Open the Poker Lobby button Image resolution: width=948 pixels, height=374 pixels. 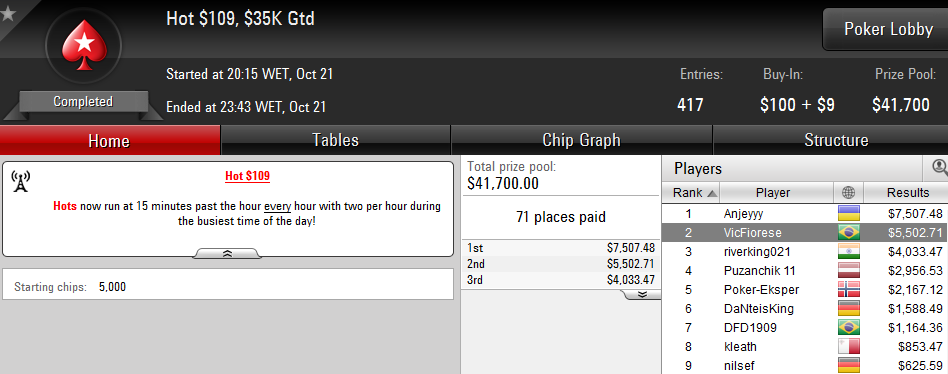pos(888,29)
